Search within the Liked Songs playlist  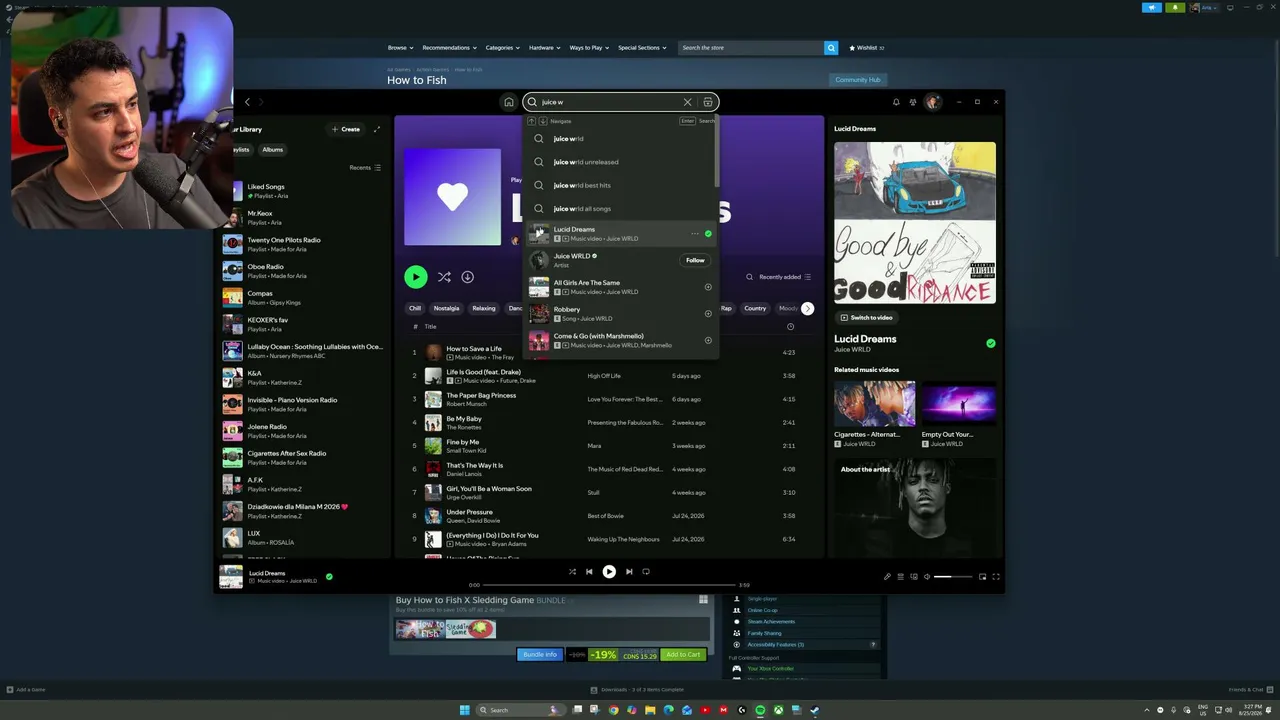[x=749, y=277]
